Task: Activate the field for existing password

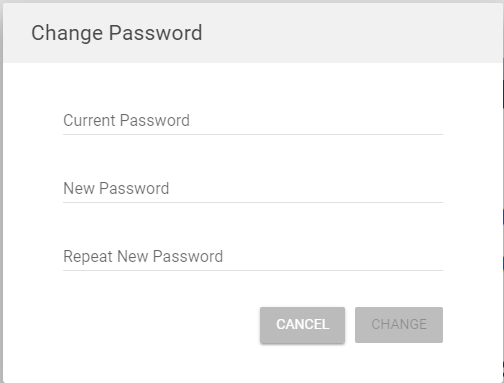Action: (x=253, y=121)
